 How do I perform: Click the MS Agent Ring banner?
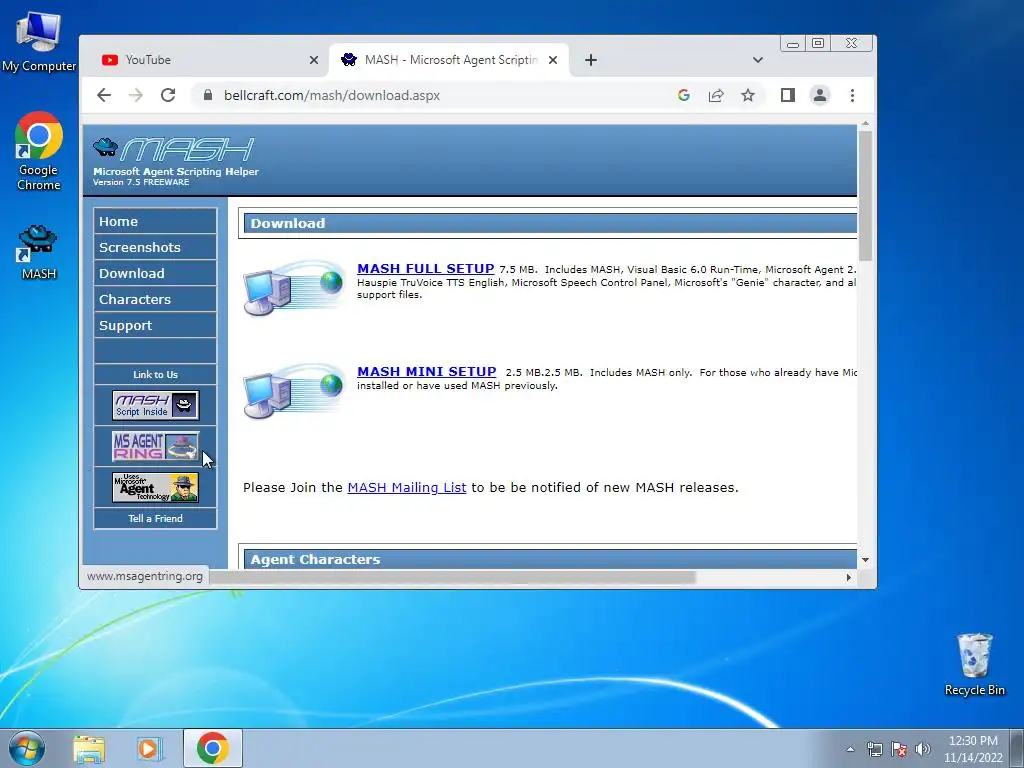155,446
